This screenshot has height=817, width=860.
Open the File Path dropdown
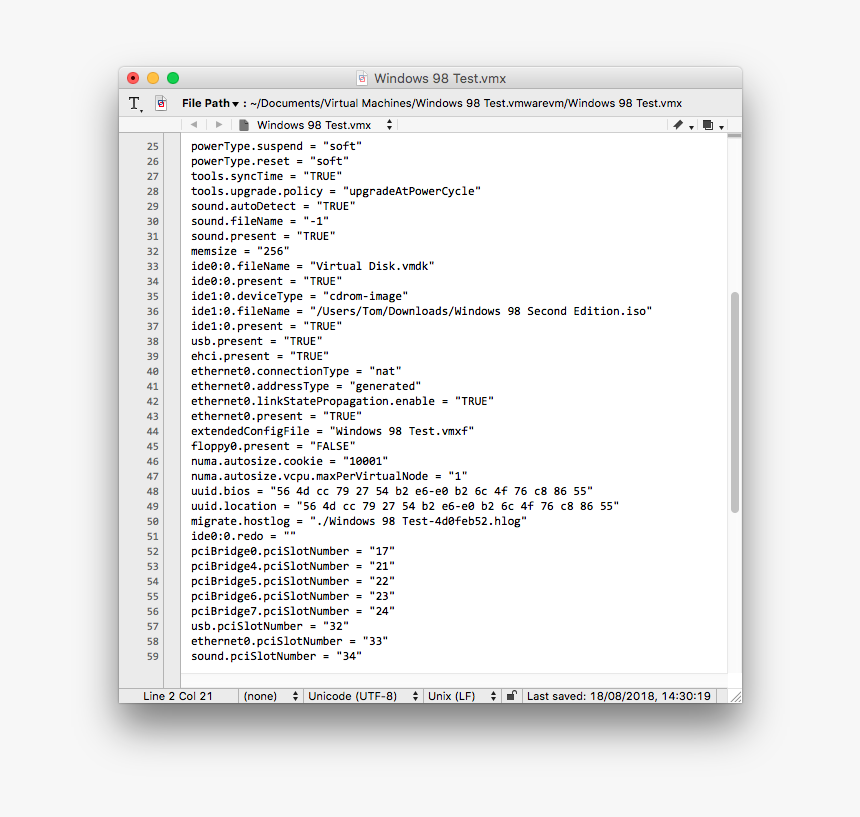point(211,103)
